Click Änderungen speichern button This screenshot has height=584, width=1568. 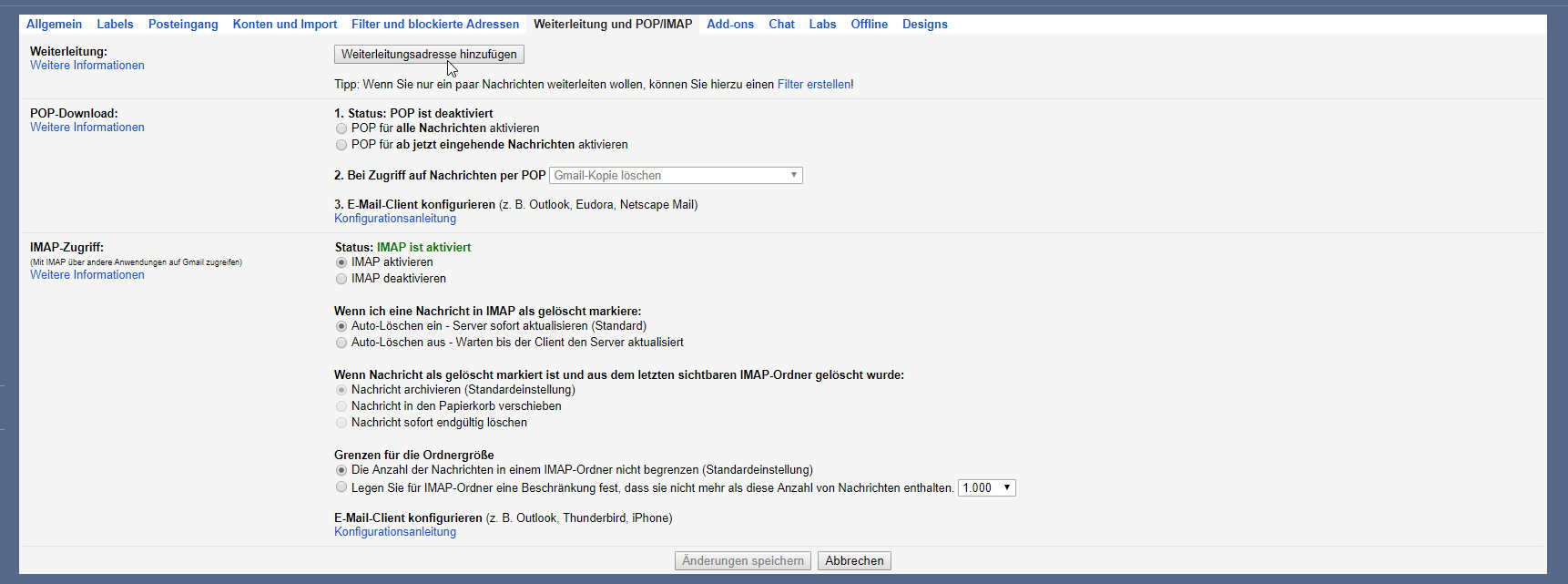tap(742, 561)
